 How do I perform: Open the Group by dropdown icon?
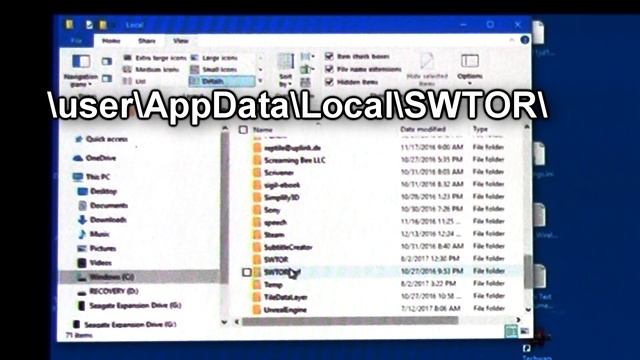click(x=307, y=56)
